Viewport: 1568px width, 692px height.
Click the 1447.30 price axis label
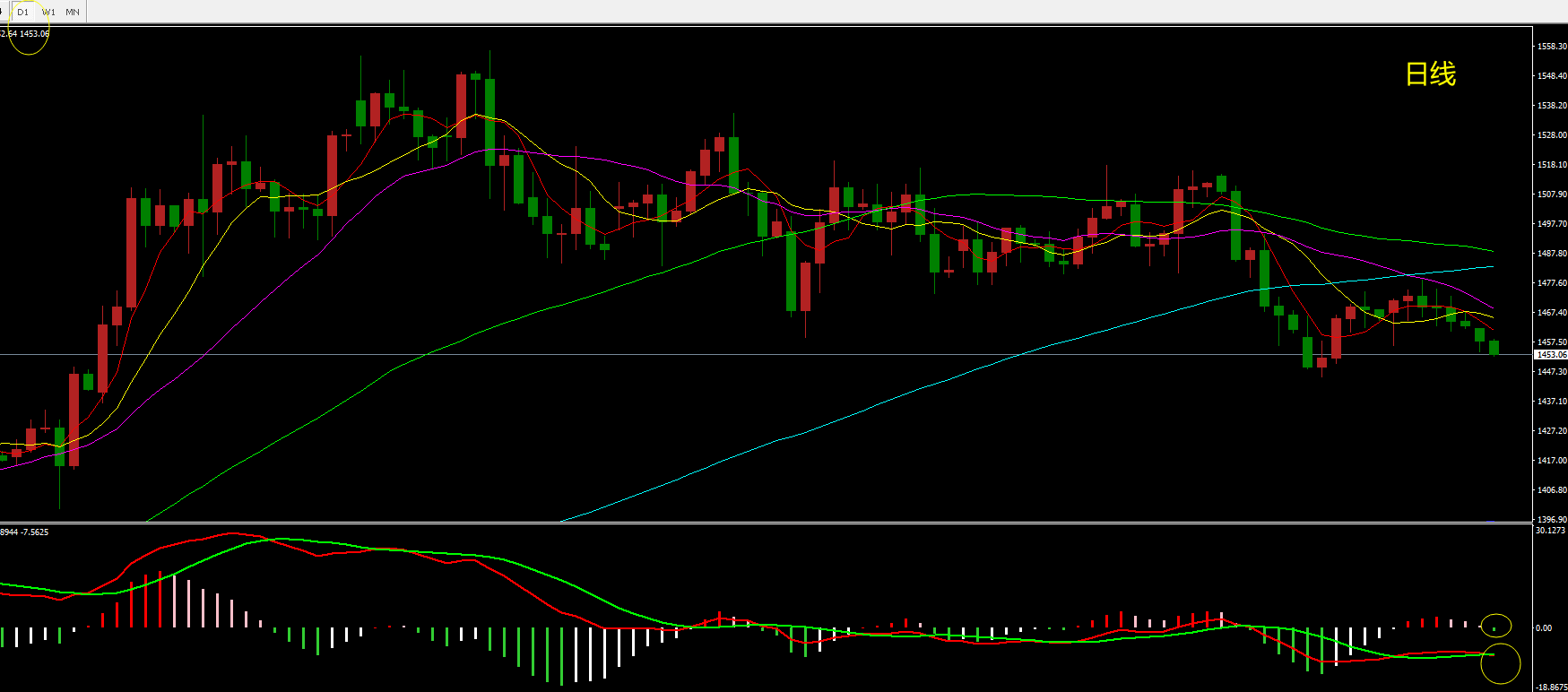1552,371
